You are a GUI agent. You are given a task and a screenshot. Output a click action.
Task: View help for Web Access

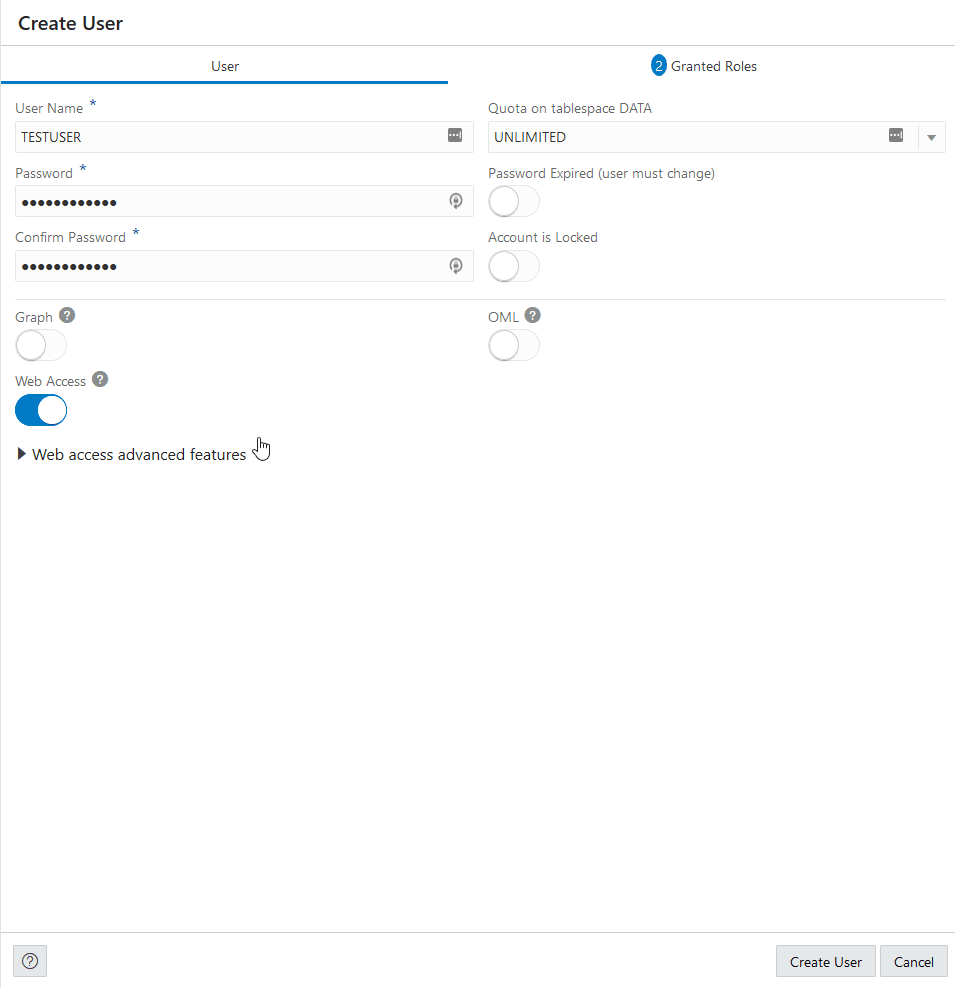pos(100,379)
